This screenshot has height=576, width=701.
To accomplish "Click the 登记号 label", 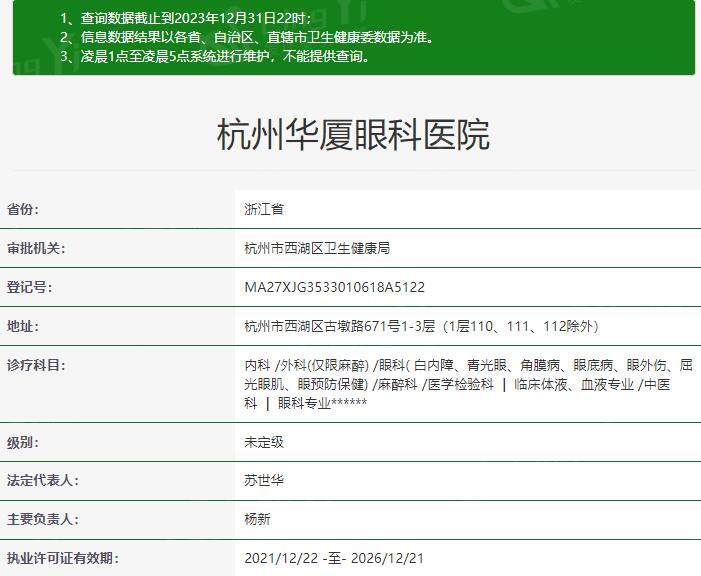I will coord(29,287).
